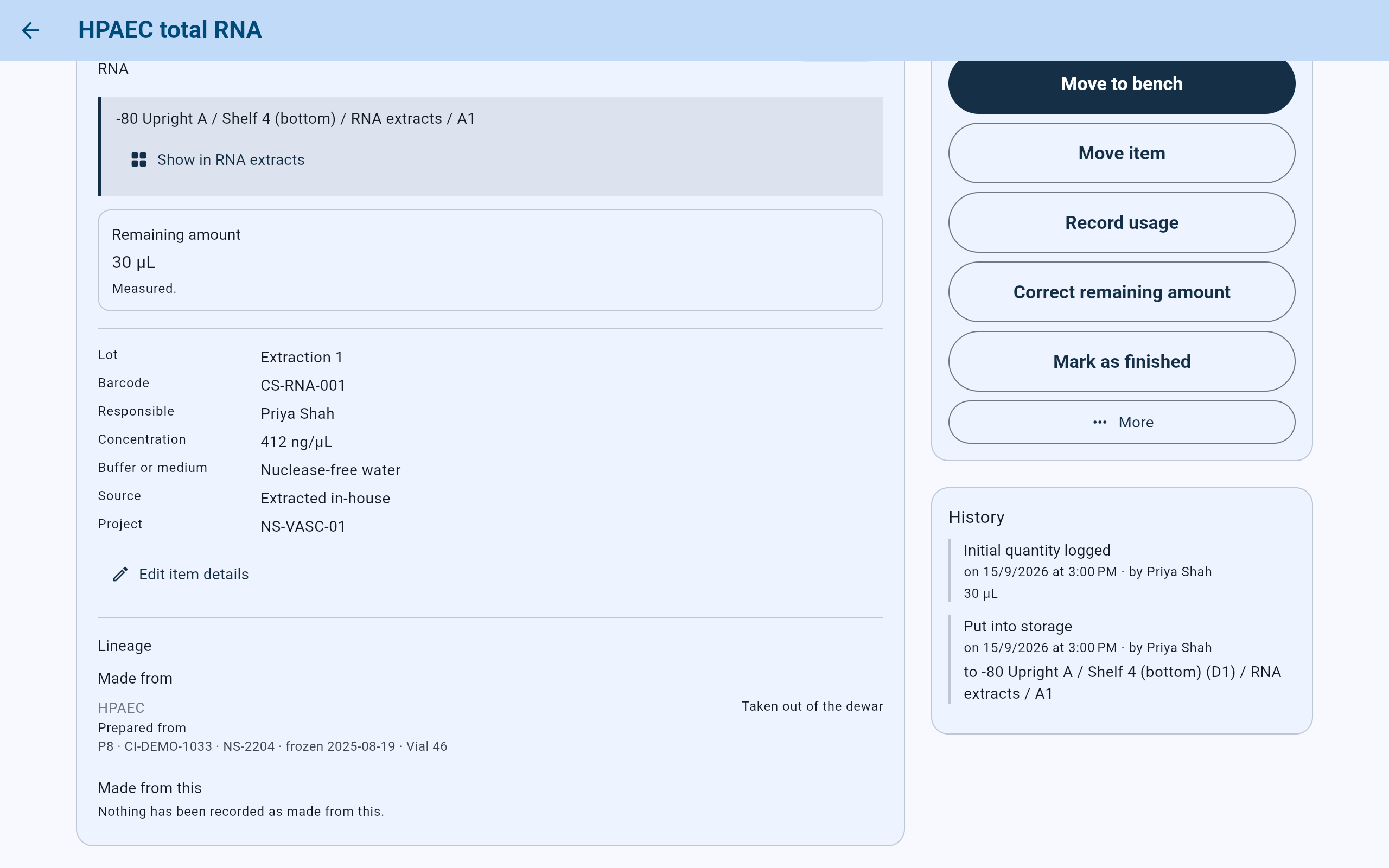Mark as finished this RNA item
Image resolution: width=1389 pixels, height=868 pixels.
point(1122,362)
